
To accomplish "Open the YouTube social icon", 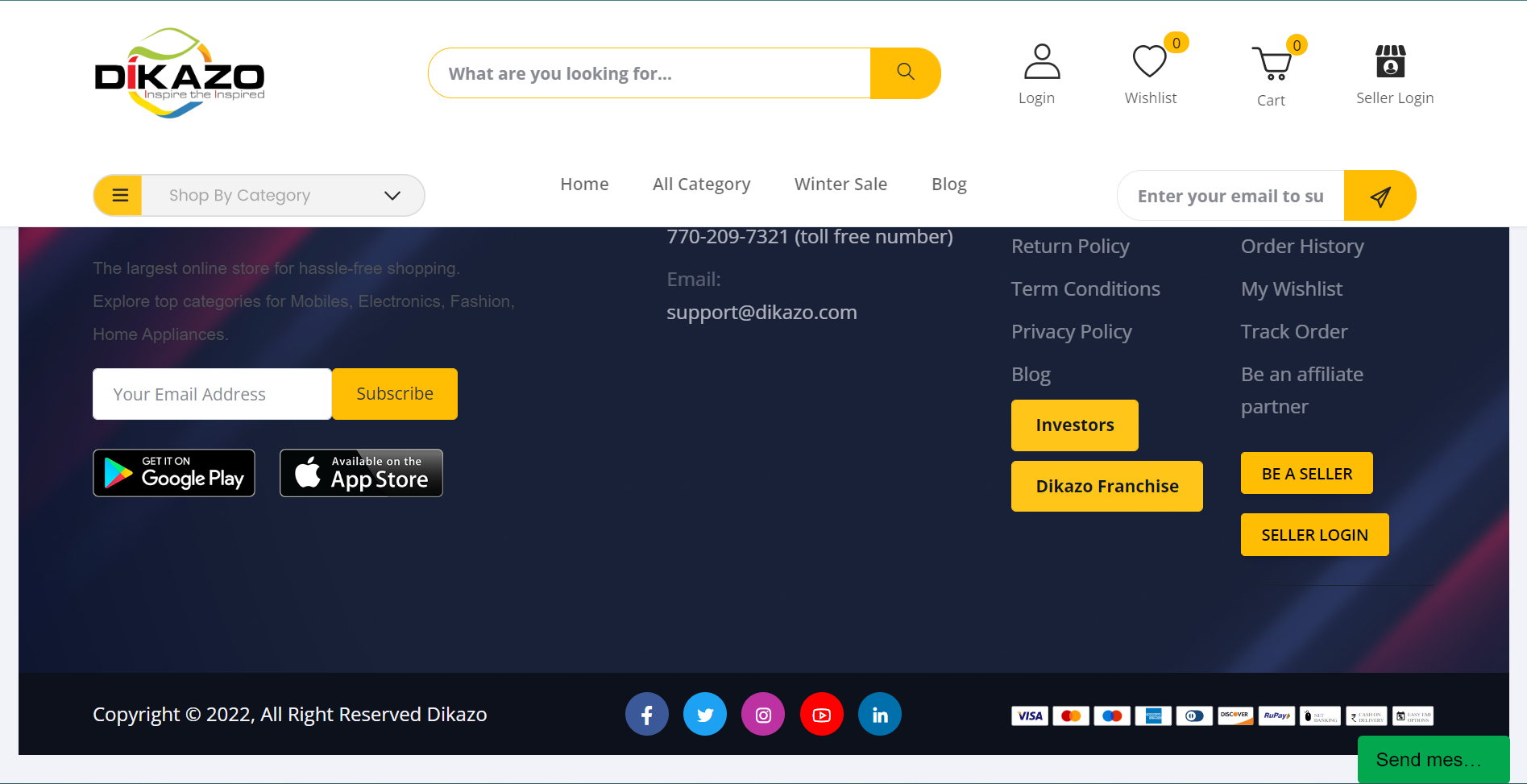I will [x=821, y=715].
